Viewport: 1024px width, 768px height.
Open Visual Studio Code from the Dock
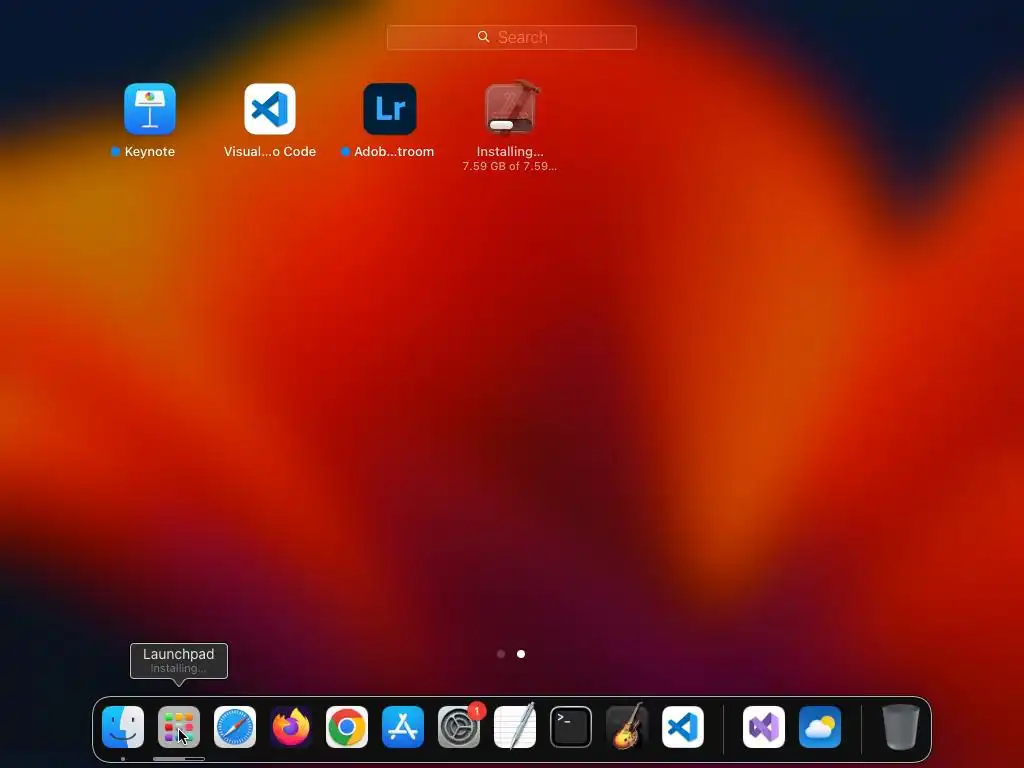click(x=683, y=727)
